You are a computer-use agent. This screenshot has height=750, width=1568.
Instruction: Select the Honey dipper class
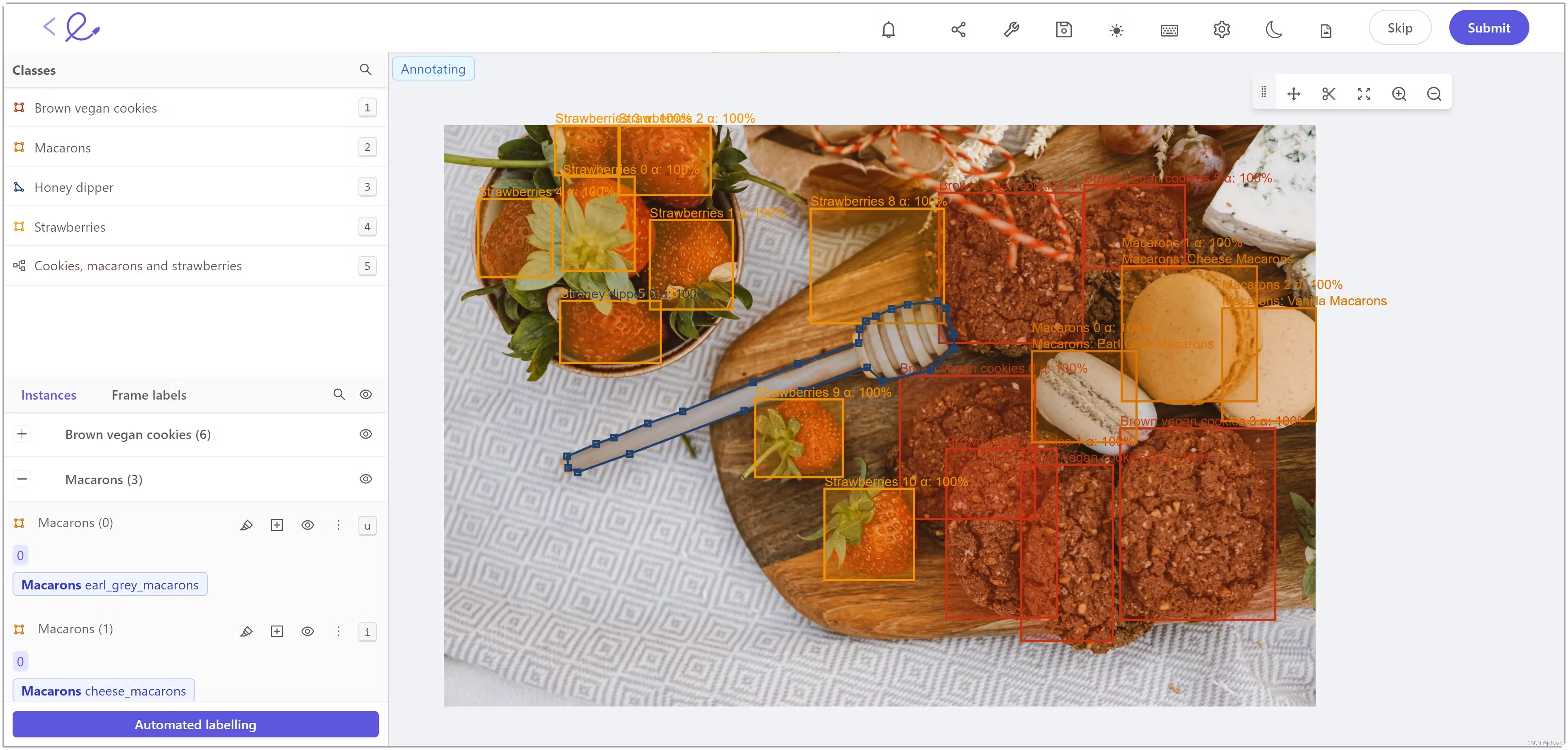(x=74, y=187)
